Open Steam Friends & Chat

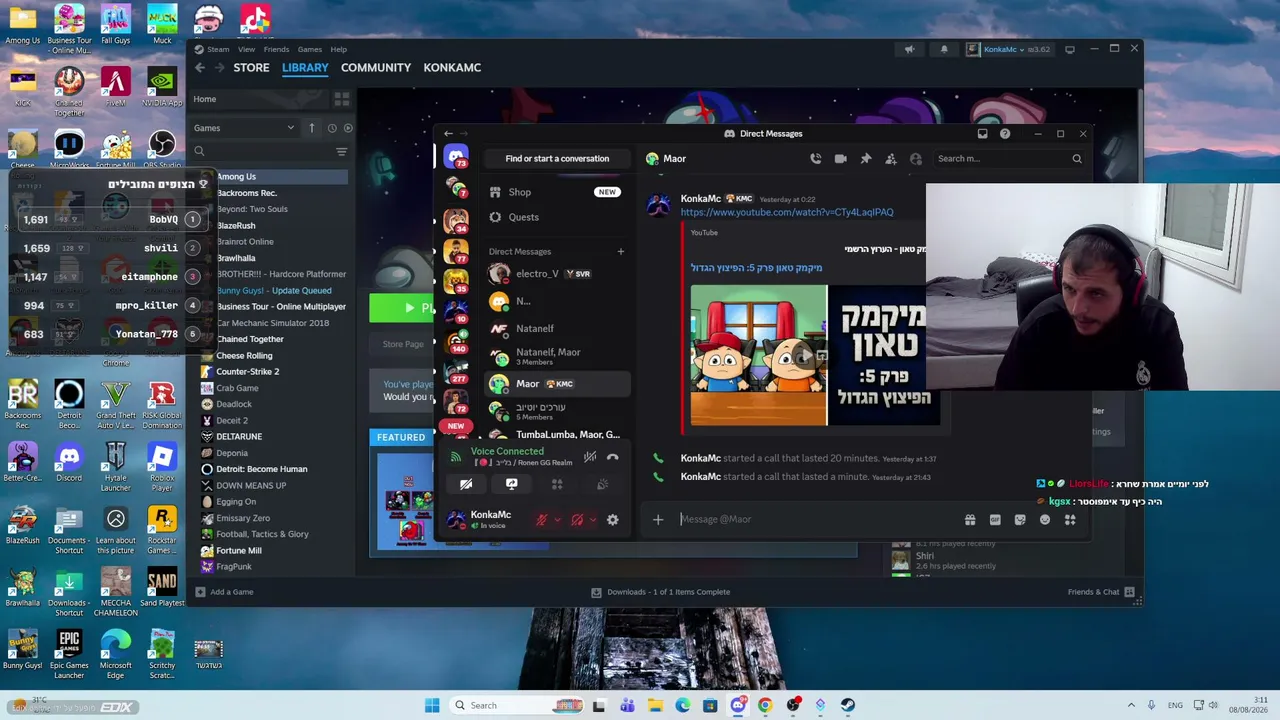pyautogui.click(x=1102, y=592)
